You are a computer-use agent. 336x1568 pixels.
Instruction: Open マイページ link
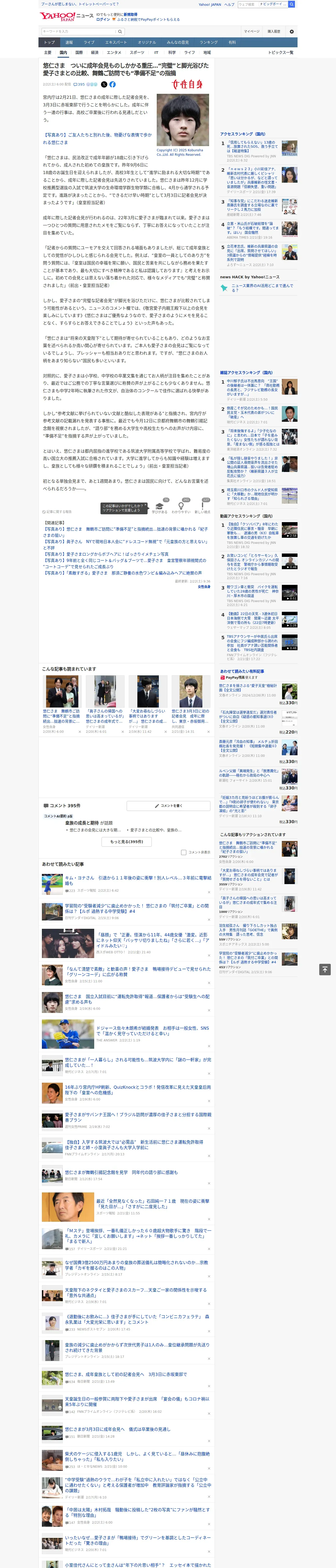tap(251, 32)
